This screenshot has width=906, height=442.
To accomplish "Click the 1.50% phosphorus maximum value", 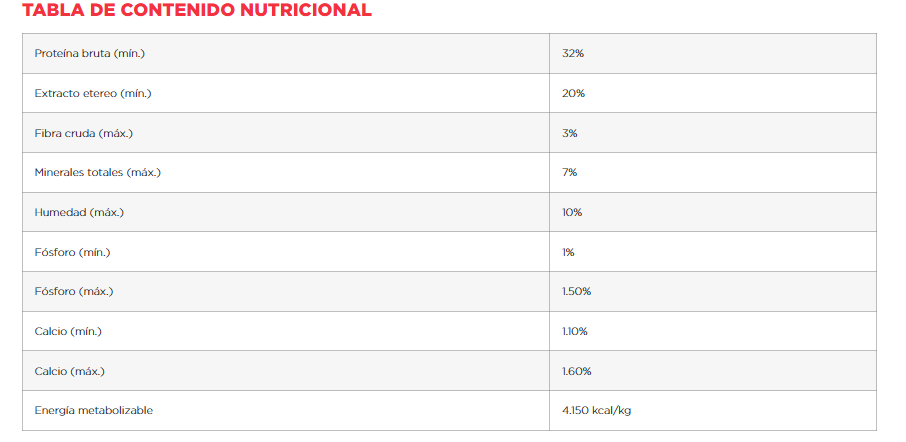I will coord(577,291).
